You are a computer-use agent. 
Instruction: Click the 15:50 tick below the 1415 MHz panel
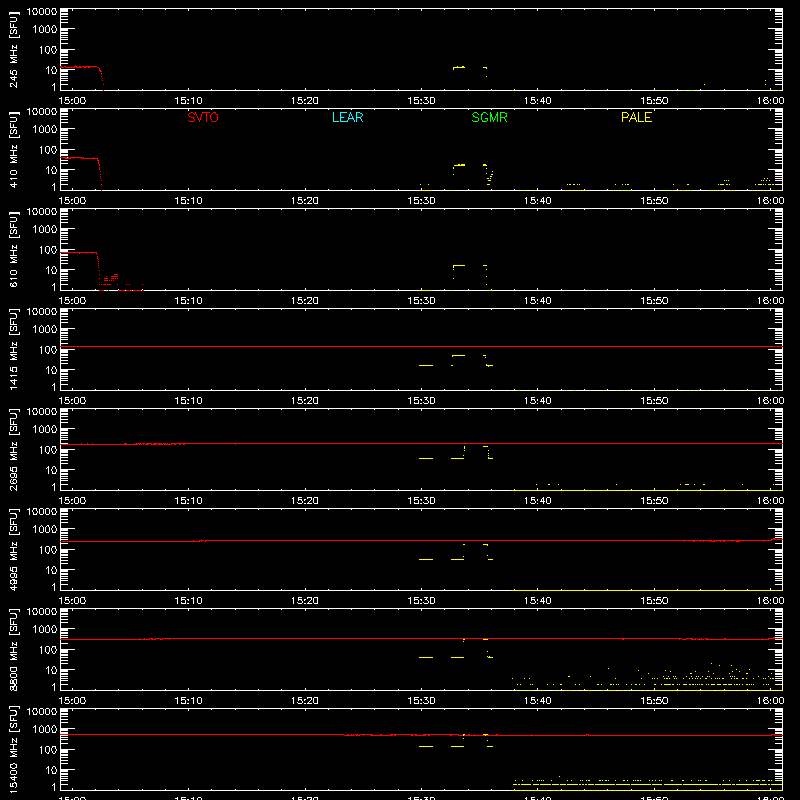pyautogui.click(x=654, y=401)
